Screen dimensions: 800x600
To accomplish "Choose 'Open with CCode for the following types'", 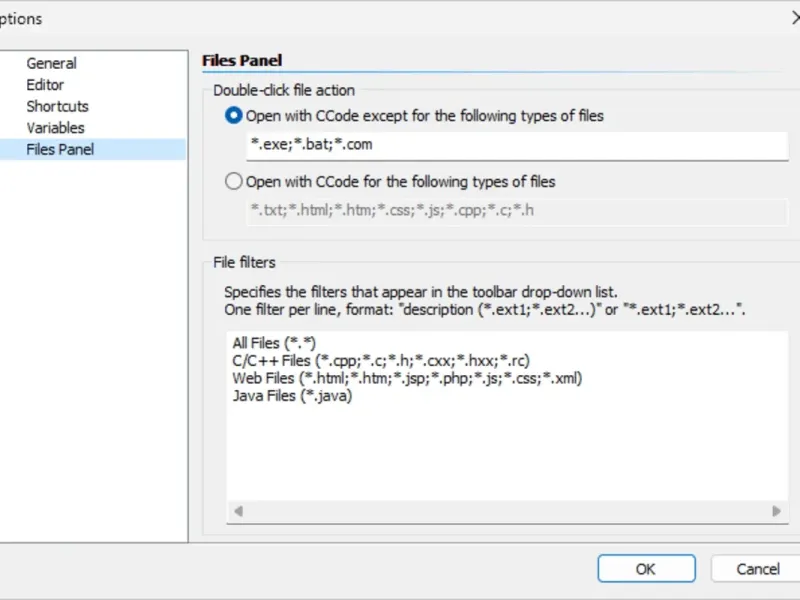I will tap(234, 182).
